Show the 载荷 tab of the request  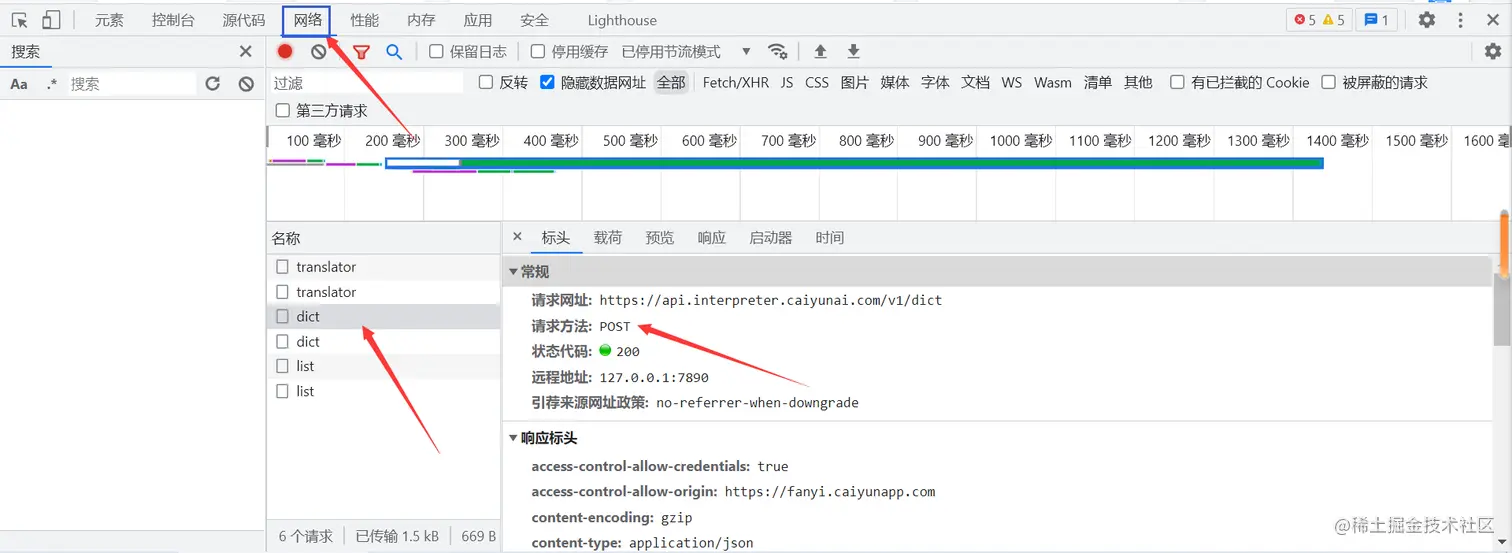(608, 237)
